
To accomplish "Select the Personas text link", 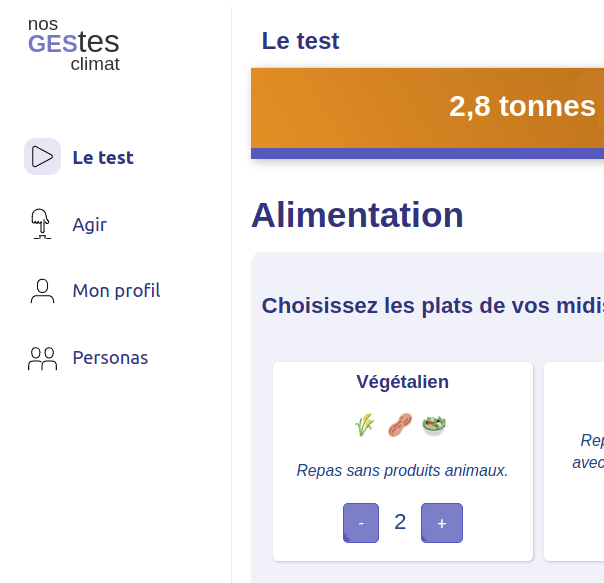I will (110, 358).
